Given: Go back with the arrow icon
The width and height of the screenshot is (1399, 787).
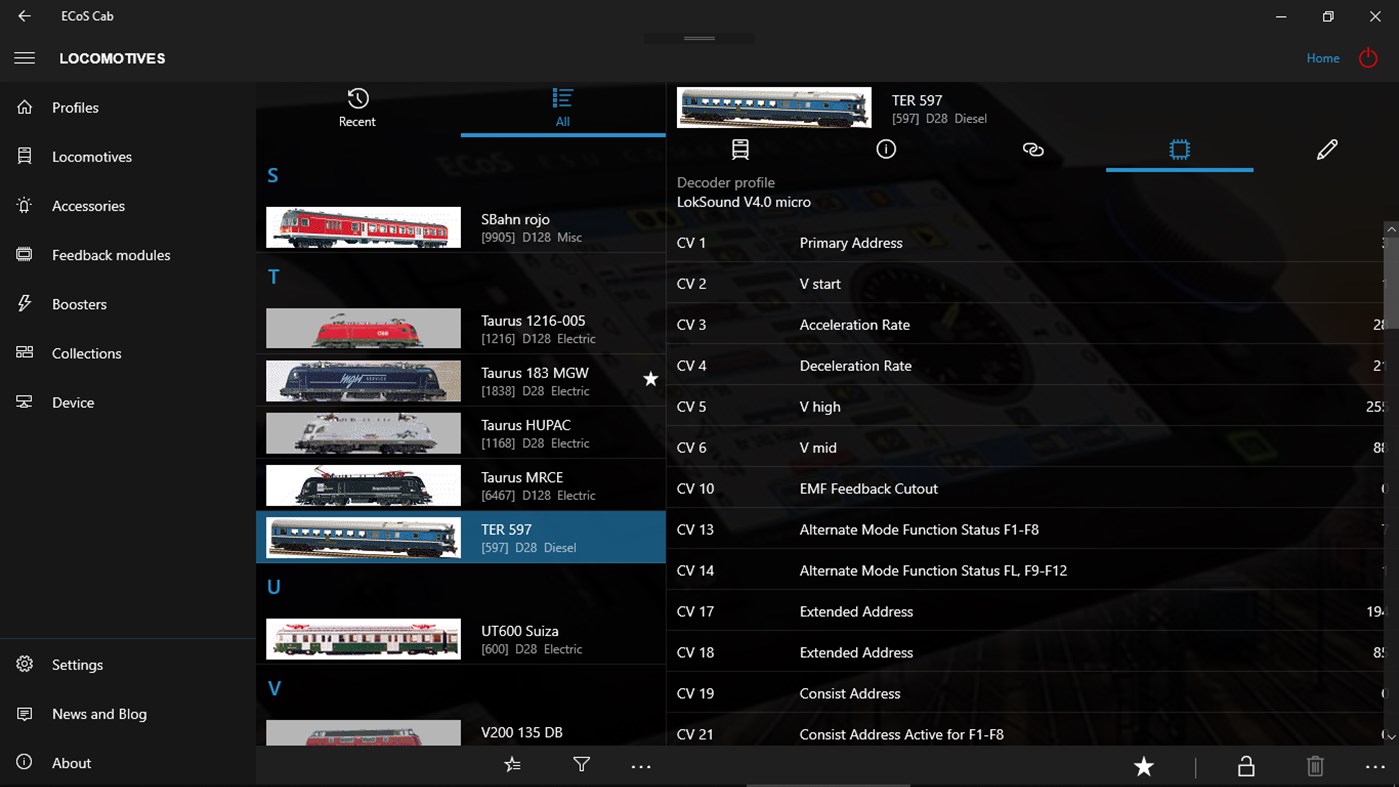Looking at the screenshot, I should (x=24, y=16).
